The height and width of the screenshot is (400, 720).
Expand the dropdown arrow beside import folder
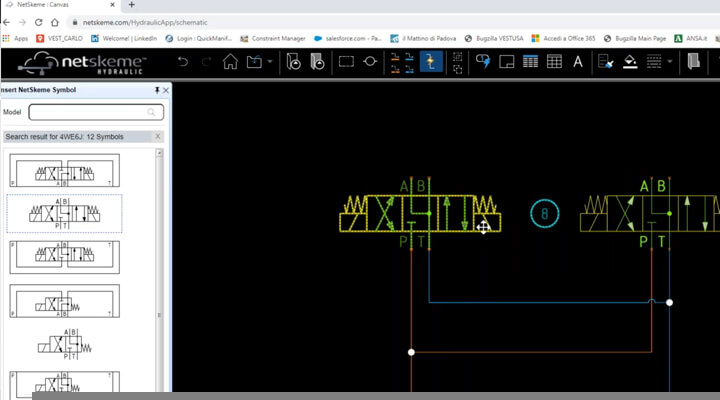(x=270, y=62)
